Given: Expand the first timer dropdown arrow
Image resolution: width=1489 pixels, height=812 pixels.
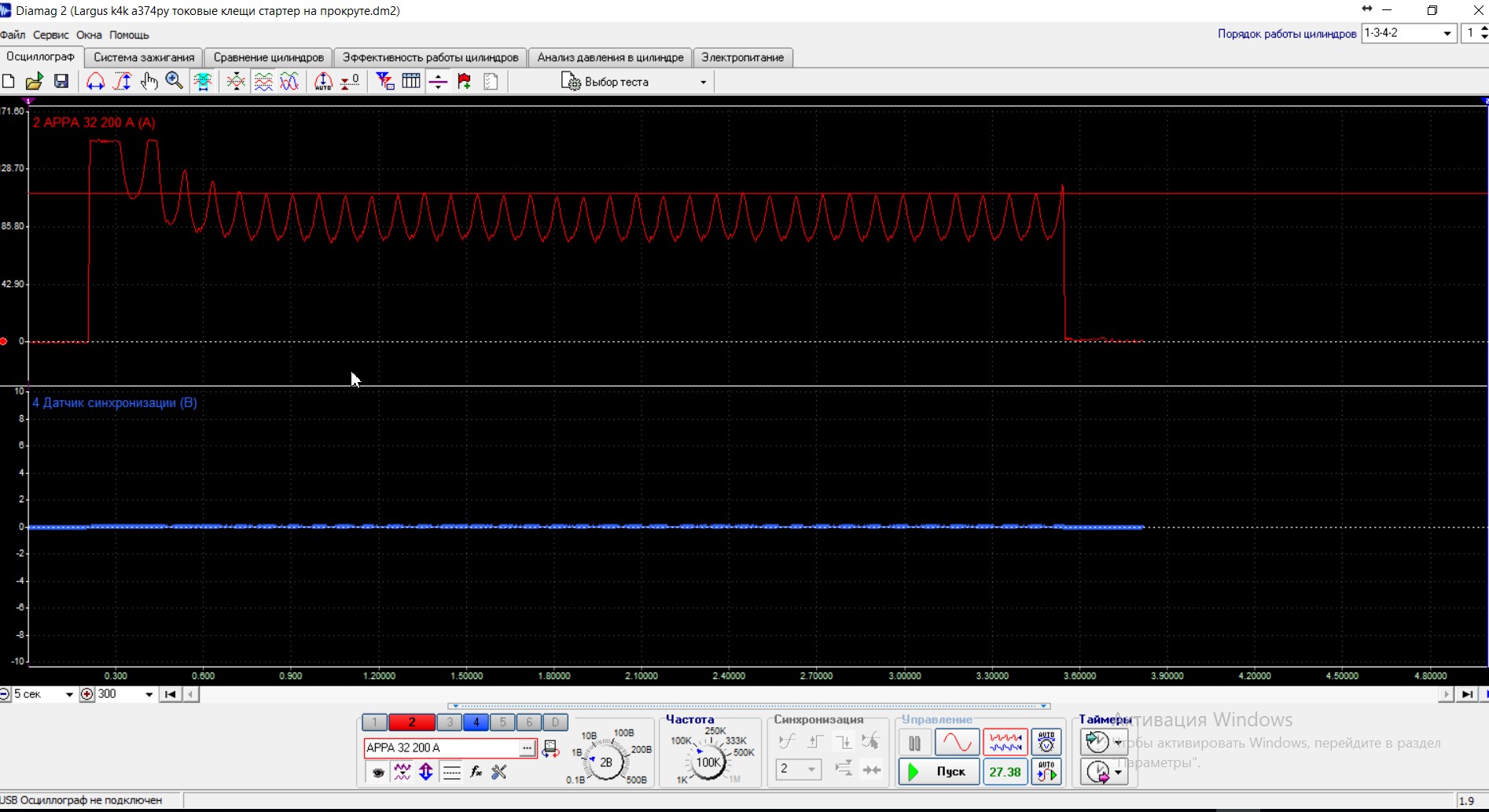Looking at the screenshot, I should coord(1118,743).
